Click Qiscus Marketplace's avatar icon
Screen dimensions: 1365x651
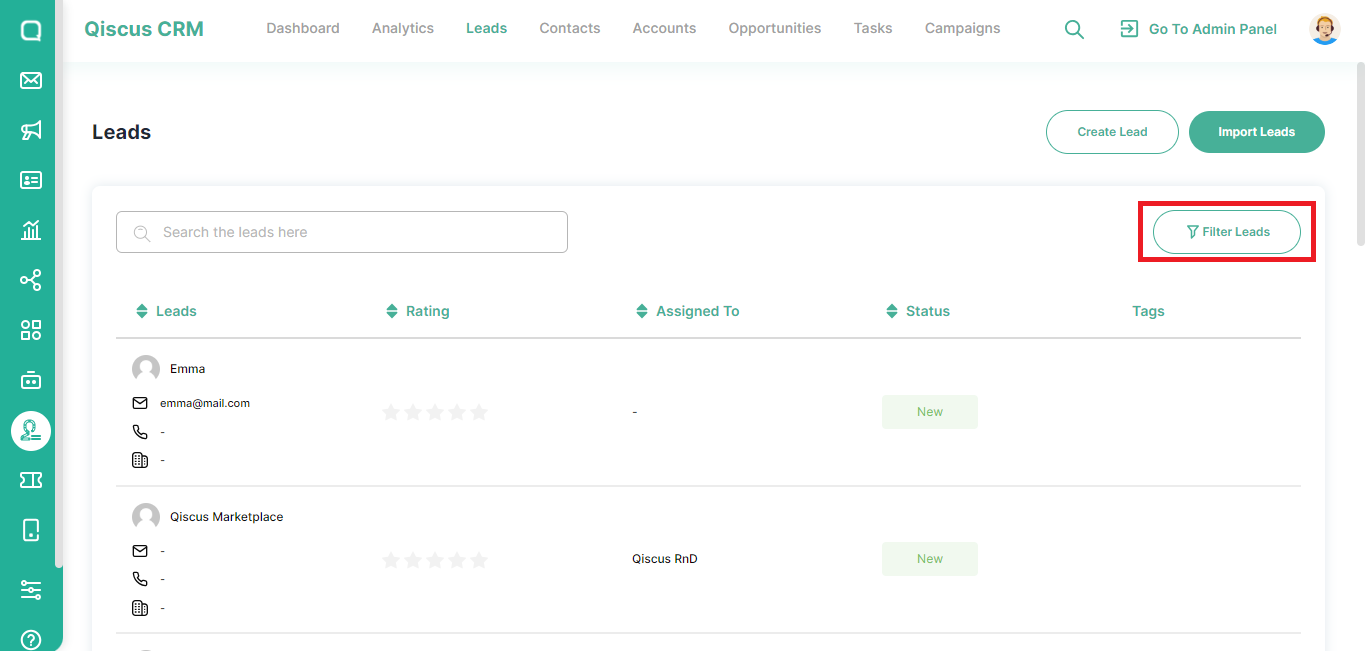pos(146,517)
